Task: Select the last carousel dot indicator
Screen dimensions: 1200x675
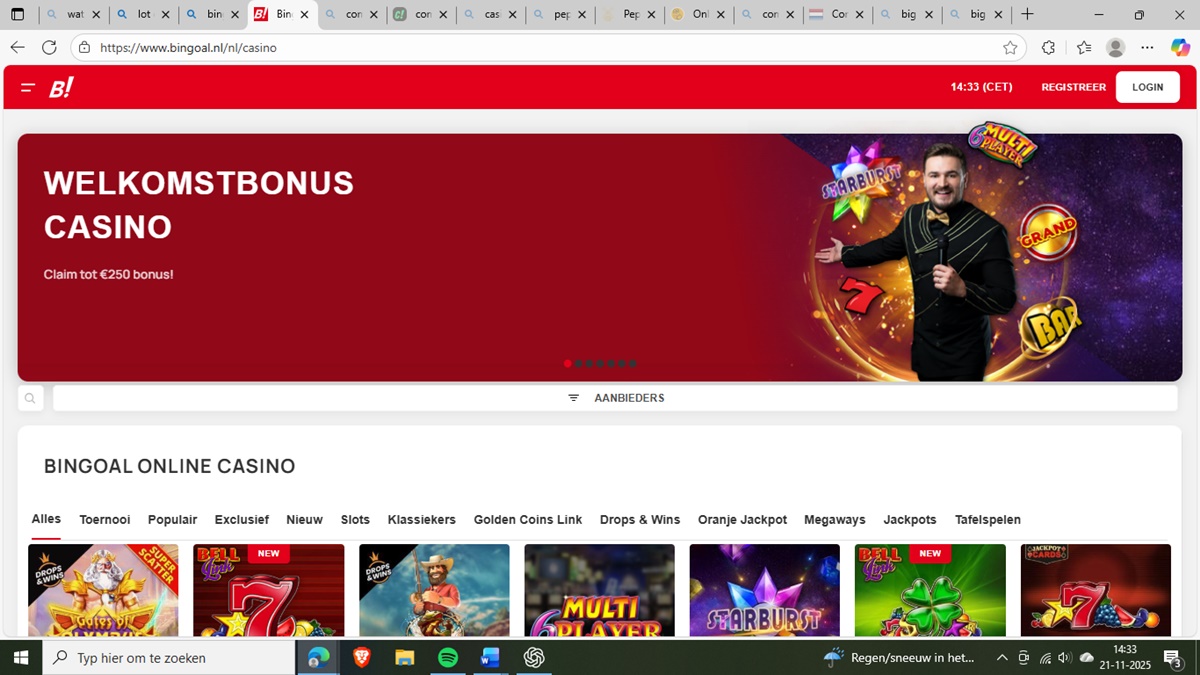Action: pos(633,364)
